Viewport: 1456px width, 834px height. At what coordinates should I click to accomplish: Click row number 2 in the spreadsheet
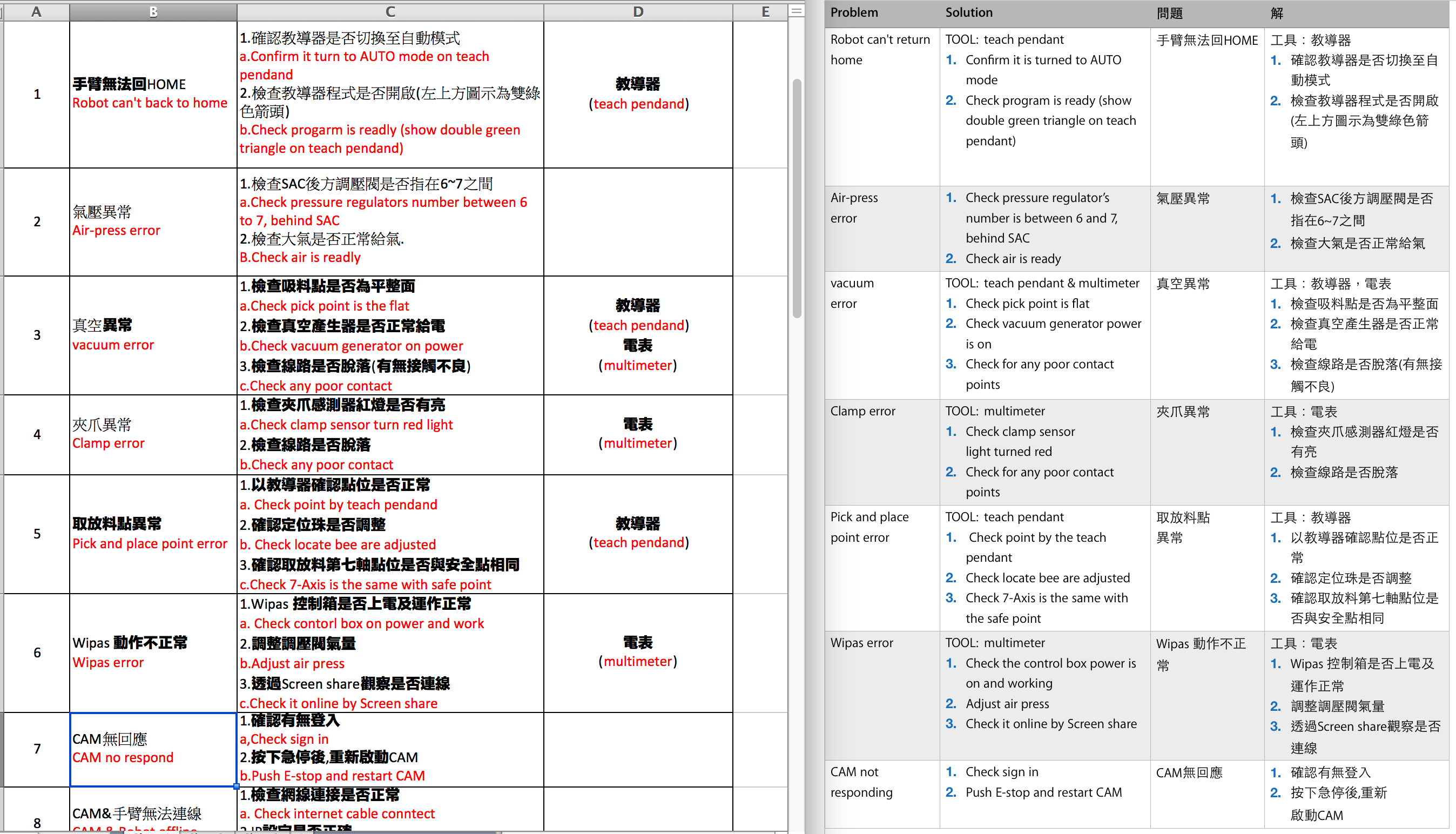click(37, 221)
